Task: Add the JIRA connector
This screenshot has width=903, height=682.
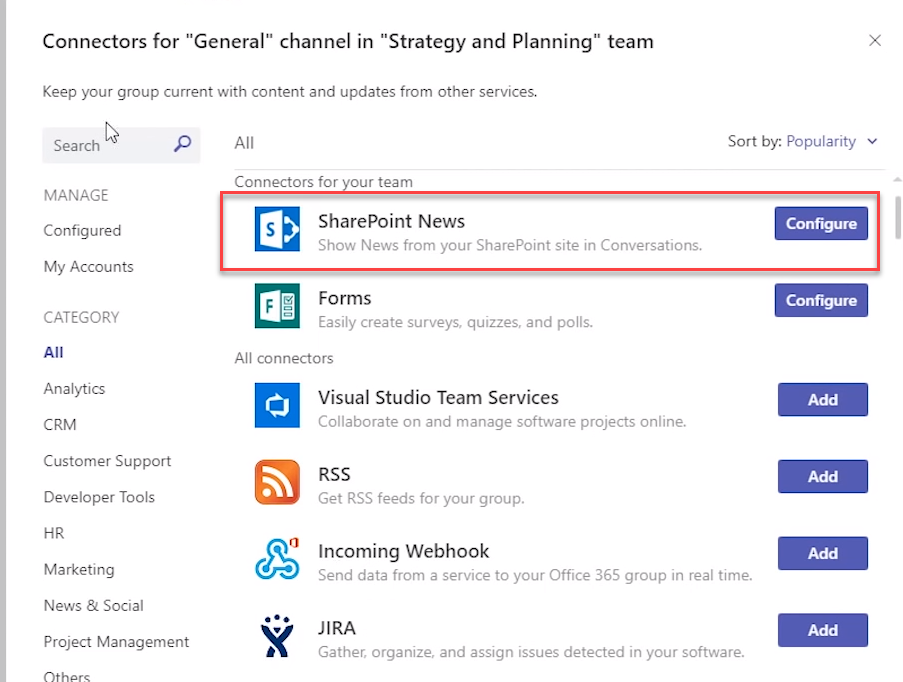Action: (822, 630)
